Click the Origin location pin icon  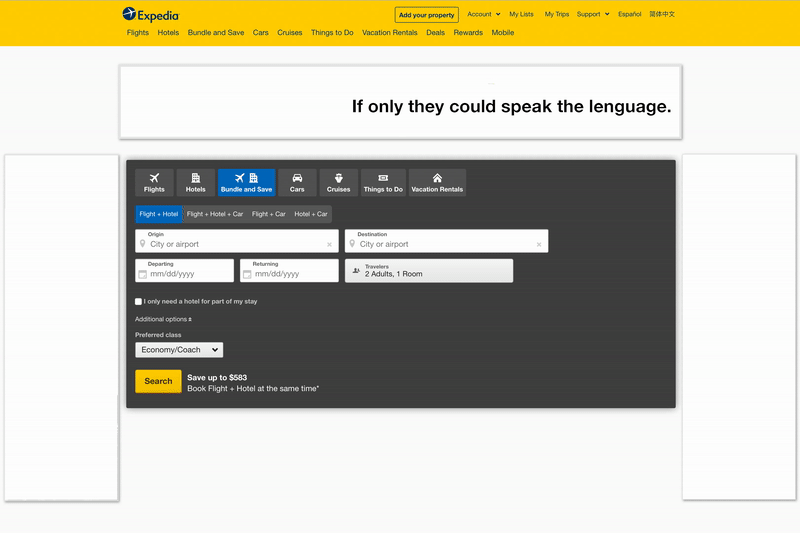click(143, 244)
